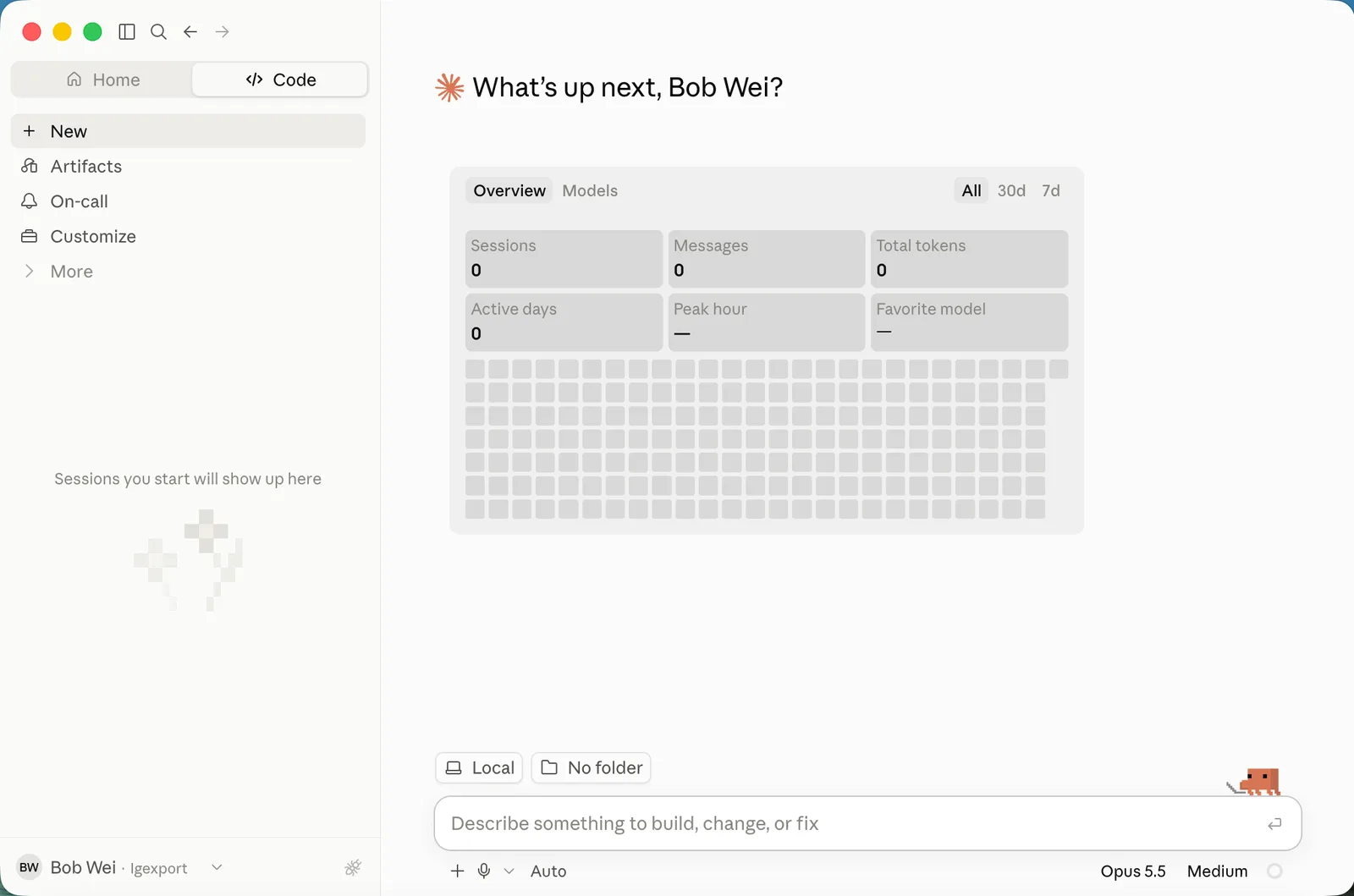Set time range to 7d
The height and width of the screenshot is (896, 1354).
click(x=1050, y=190)
